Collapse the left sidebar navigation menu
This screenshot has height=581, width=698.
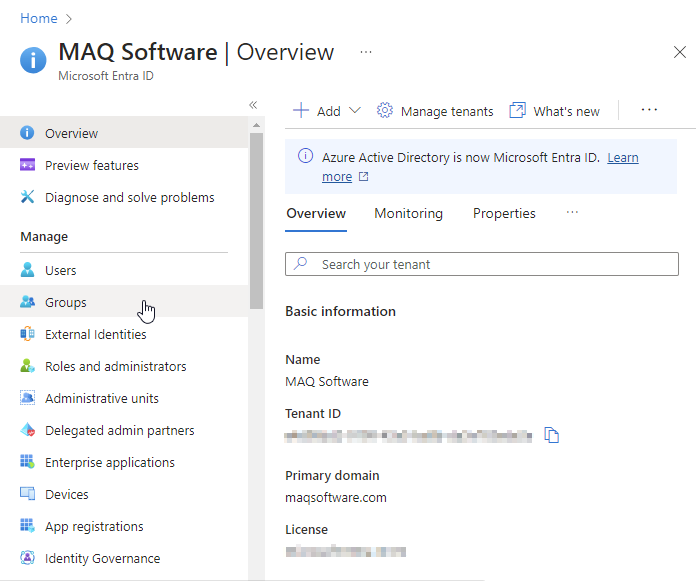click(x=253, y=105)
